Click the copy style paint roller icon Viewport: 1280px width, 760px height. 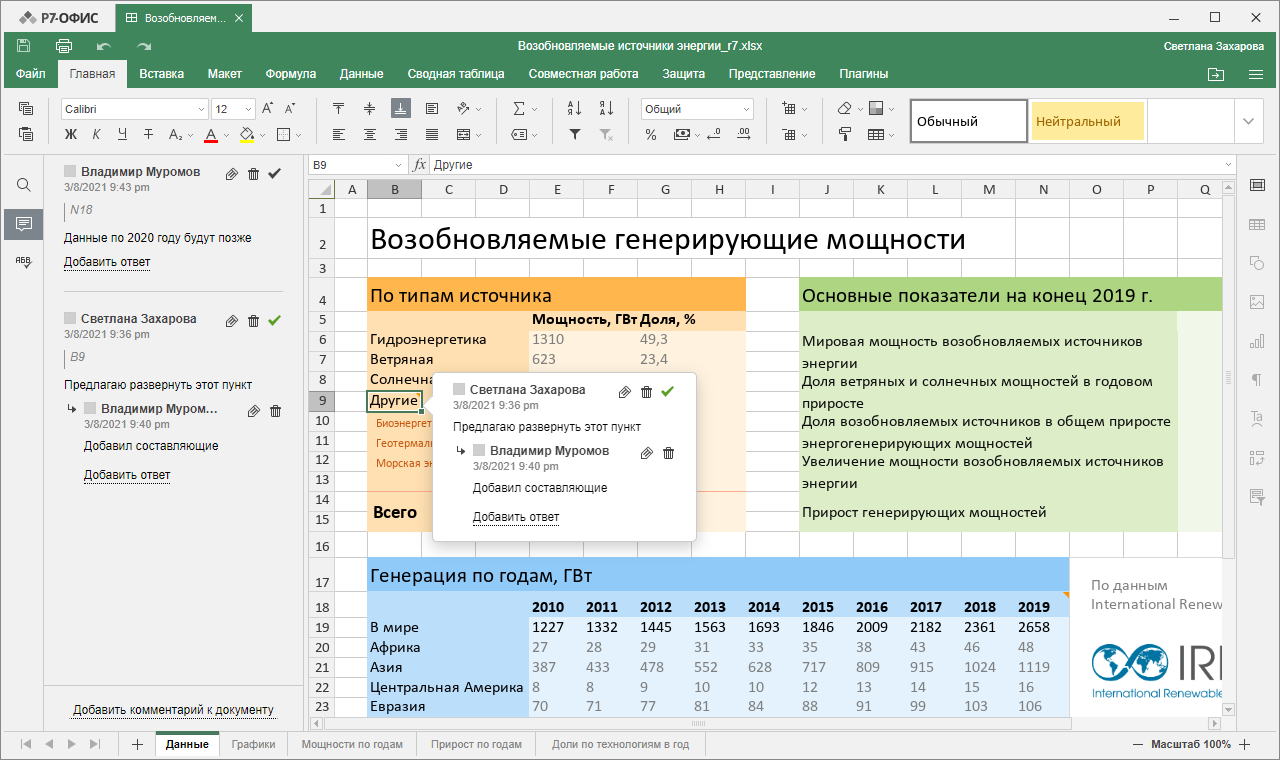[x=845, y=134]
